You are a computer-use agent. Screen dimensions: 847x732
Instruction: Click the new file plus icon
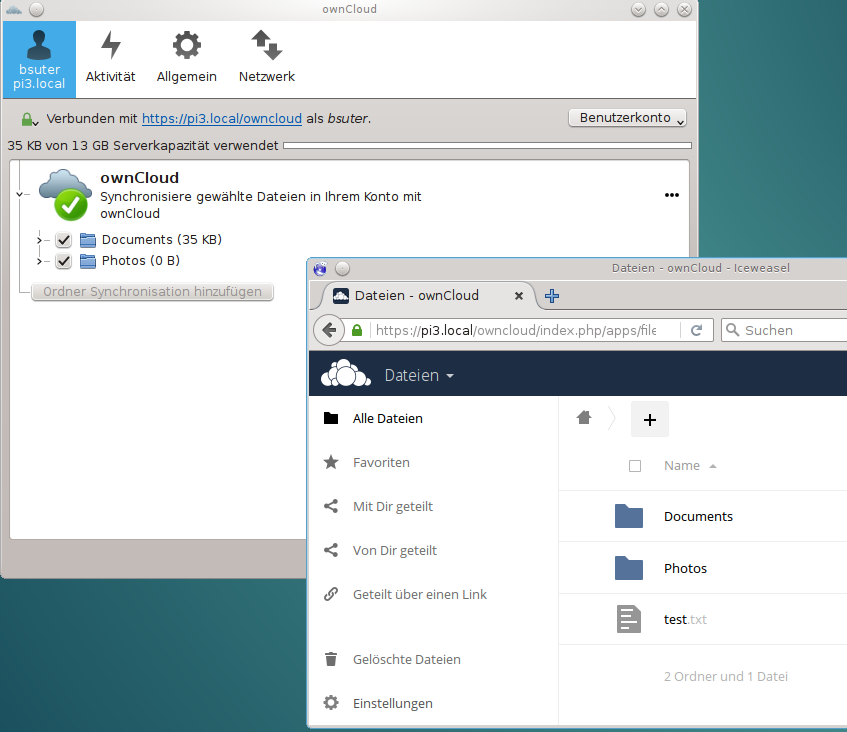pos(649,418)
